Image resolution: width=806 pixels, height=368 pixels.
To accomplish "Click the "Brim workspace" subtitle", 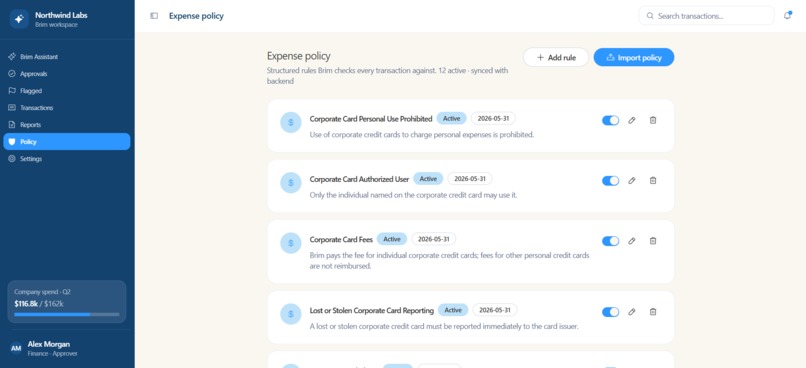I will click(57, 25).
